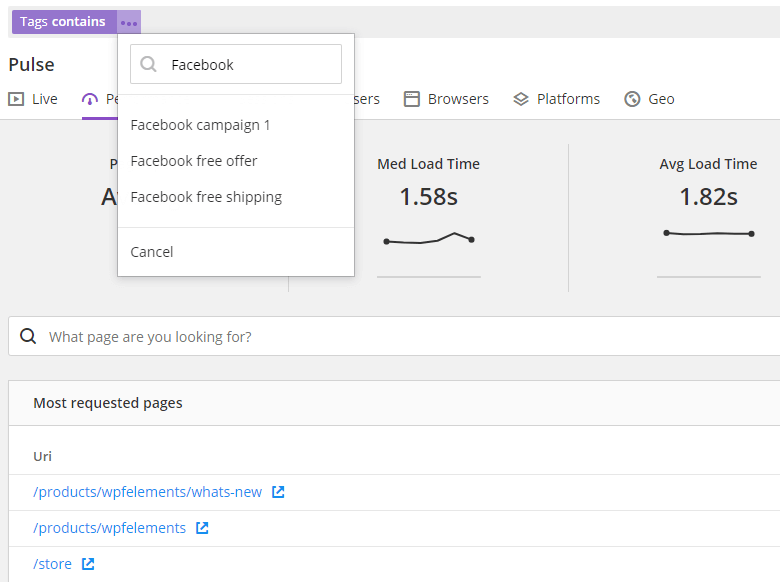Focus the Facebook tag search field
The image size is (780, 582).
[x=236, y=64]
